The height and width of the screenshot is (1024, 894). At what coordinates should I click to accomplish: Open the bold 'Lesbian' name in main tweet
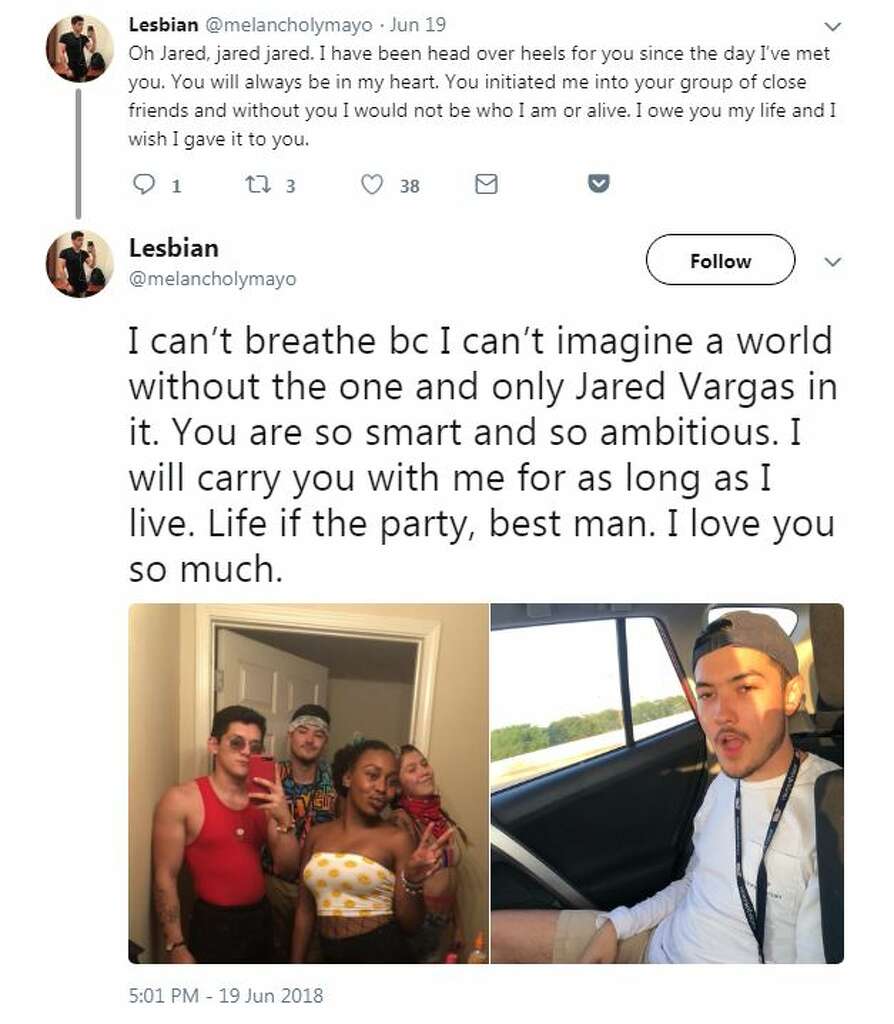[x=174, y=248]
